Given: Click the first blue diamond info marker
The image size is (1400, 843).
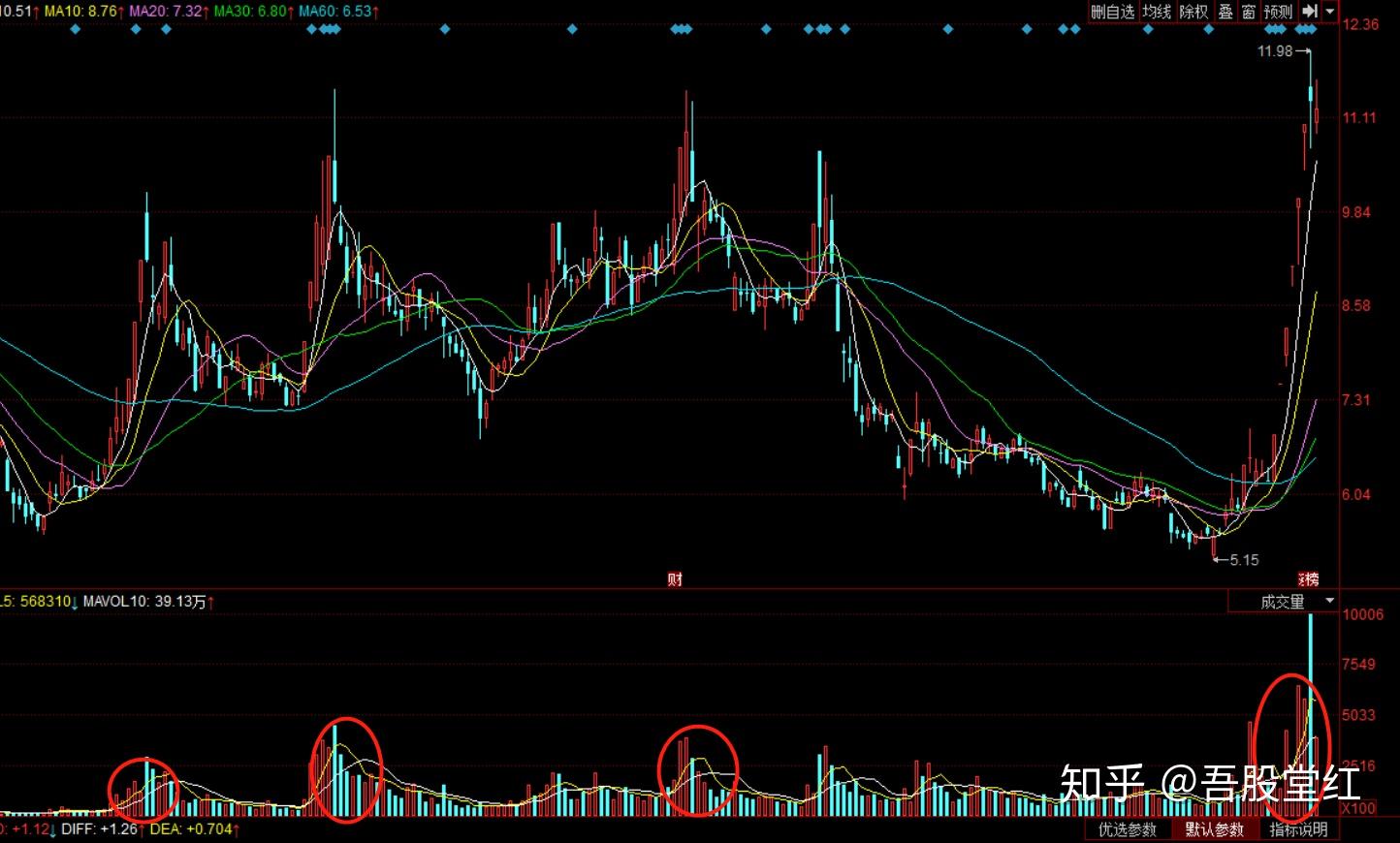Looking at the screenshot, I should [x=76, y=29].
